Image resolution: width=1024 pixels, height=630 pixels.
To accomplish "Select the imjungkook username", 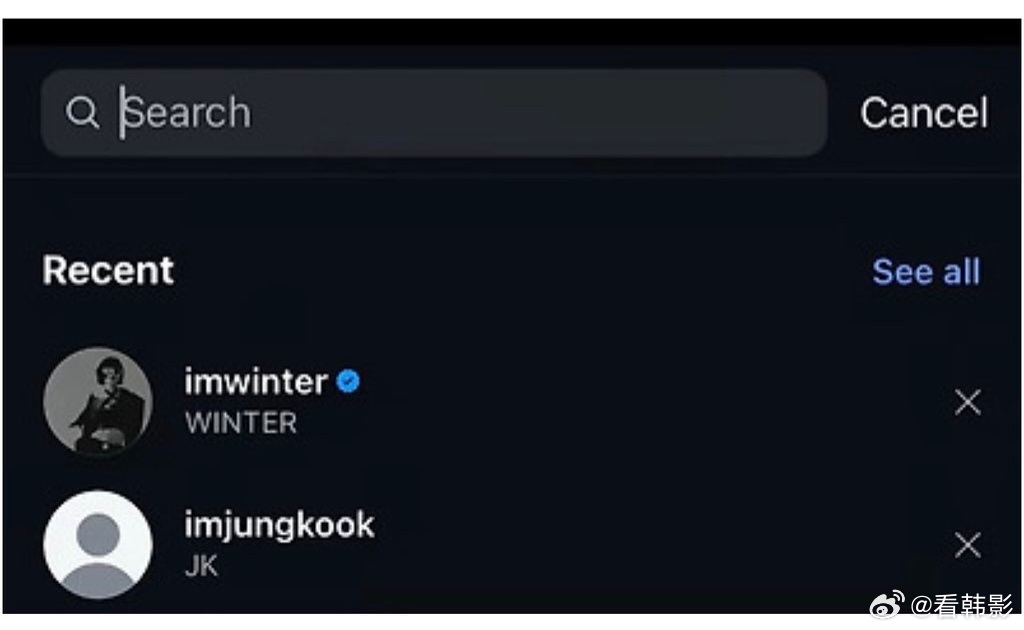I will pos(279,525).
